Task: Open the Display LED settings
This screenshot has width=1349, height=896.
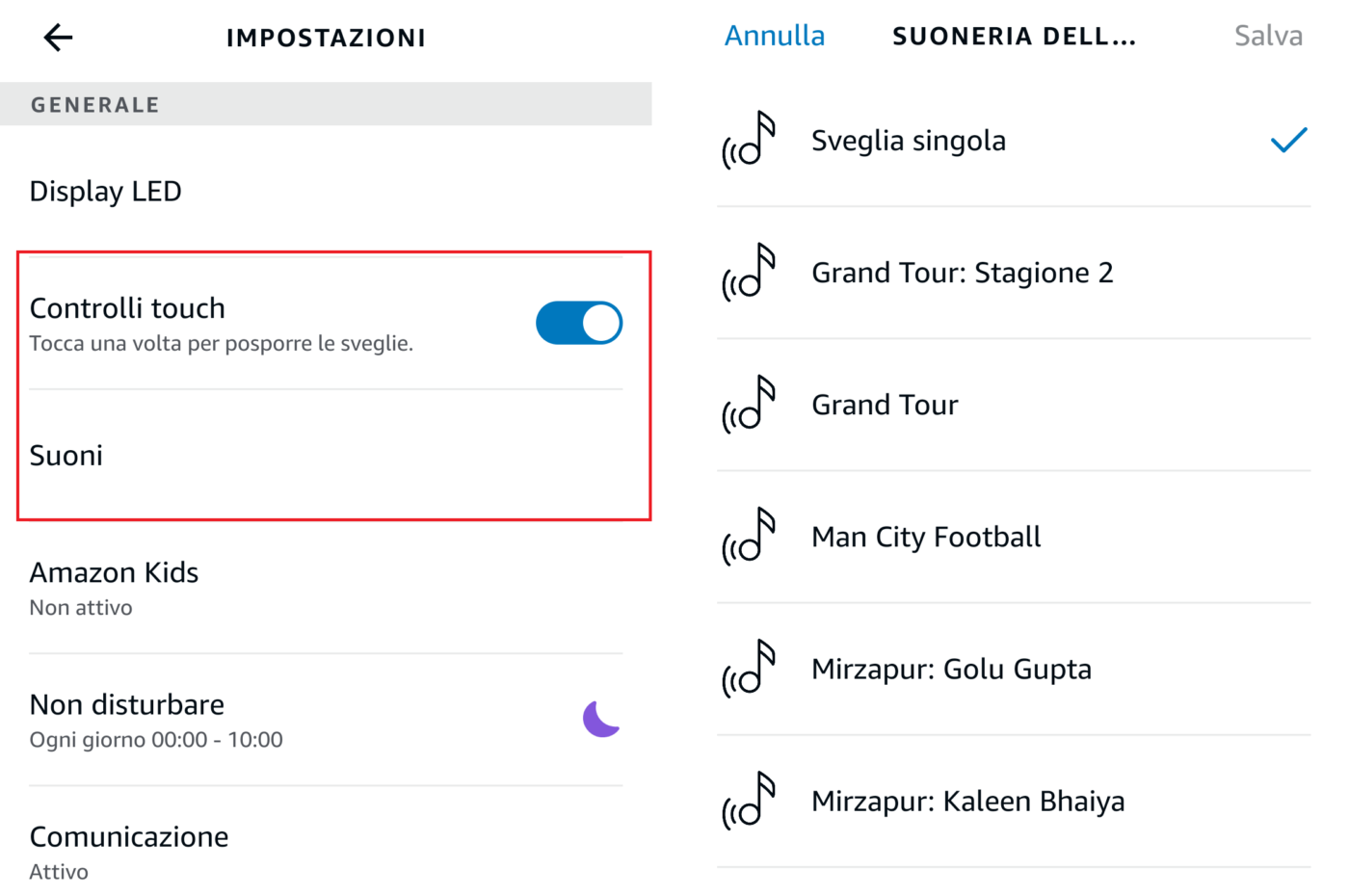Action: tap(106, 192)
